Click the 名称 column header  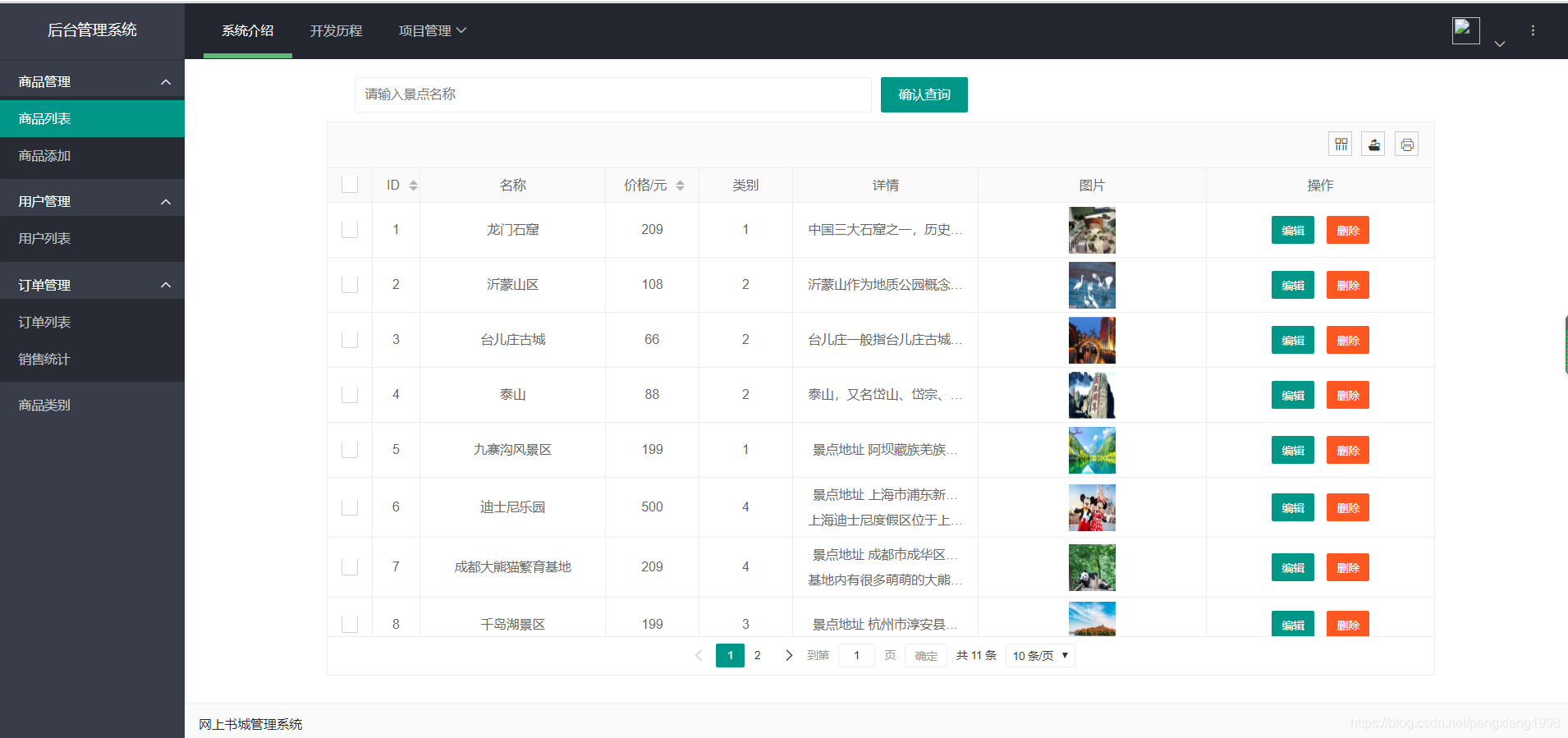point(513,186)
